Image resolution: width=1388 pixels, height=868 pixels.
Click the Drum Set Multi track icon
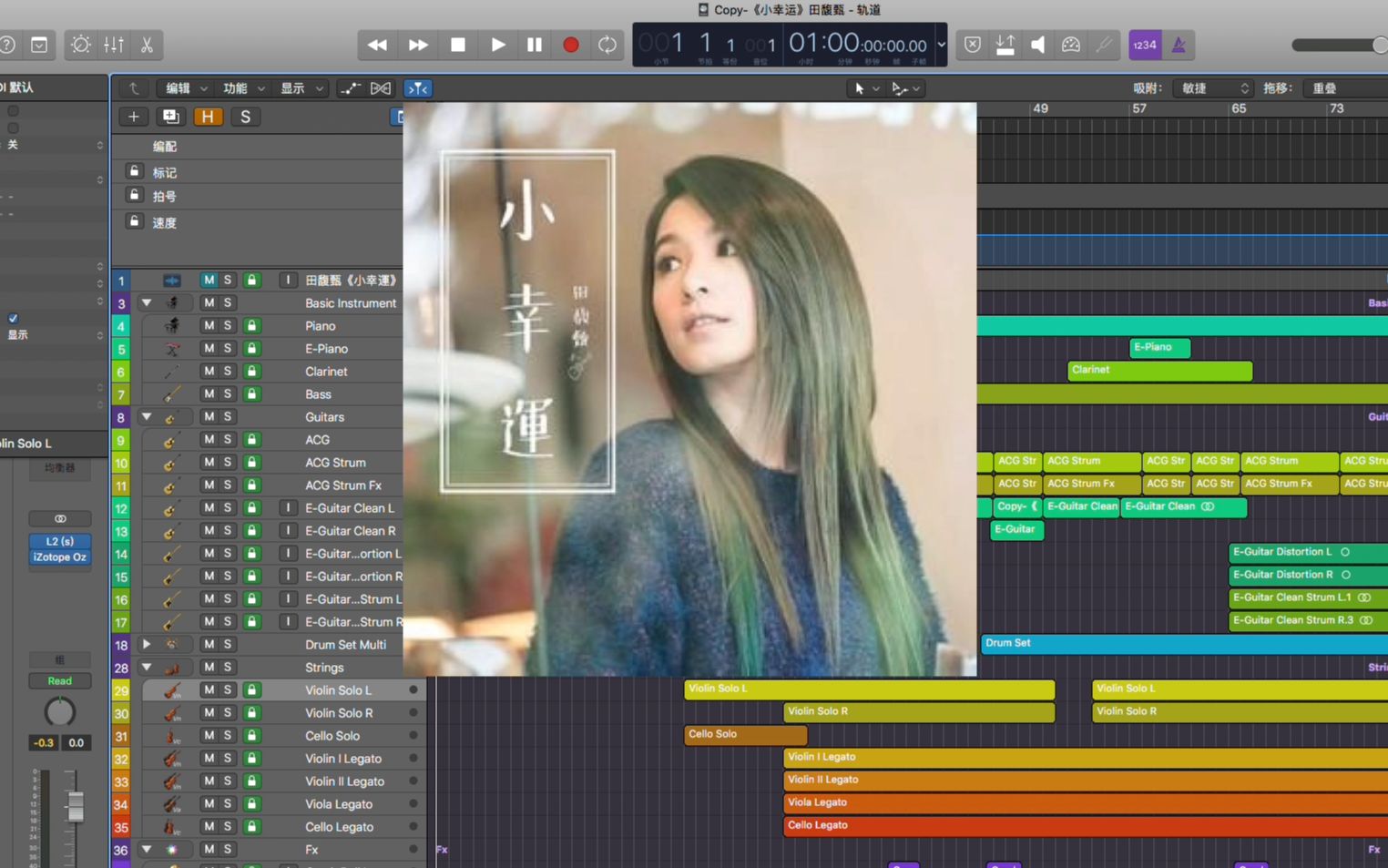pyautogui.click(x=171, y=644)
